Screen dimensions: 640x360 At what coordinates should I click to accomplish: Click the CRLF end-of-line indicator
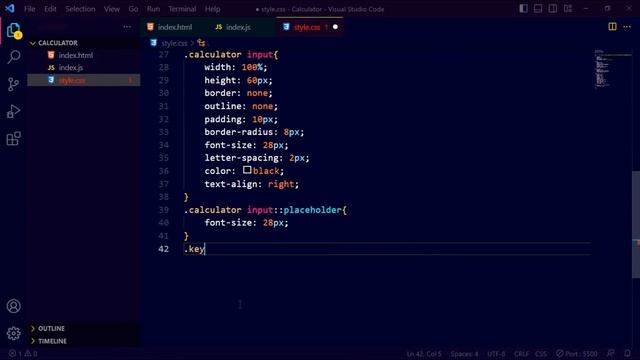click(x=521, y=353)
